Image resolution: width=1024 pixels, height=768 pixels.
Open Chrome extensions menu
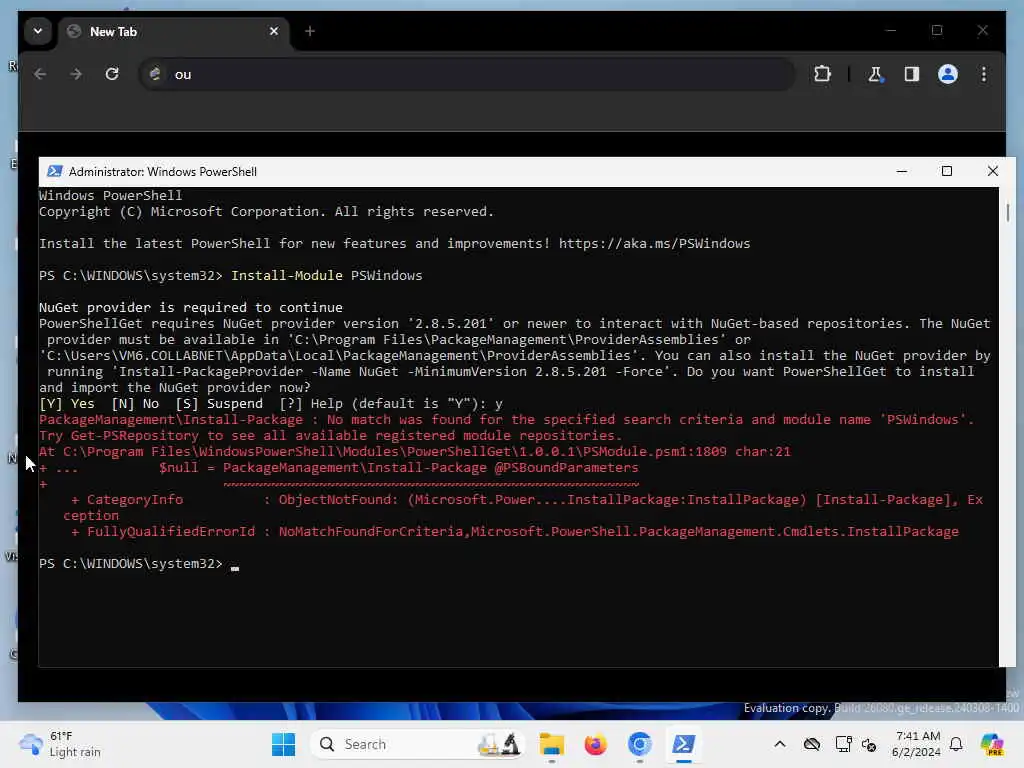point(822,74)
